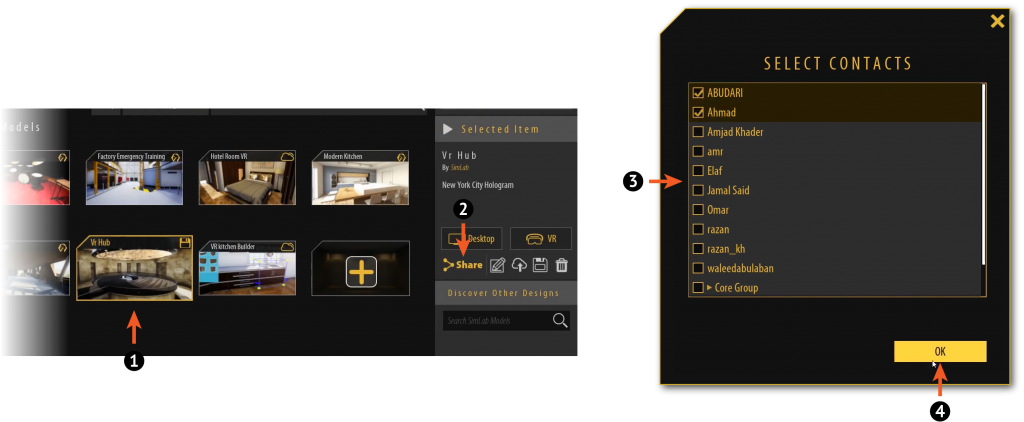Launch model in VR mode
The width and height of the screenshot is (1024, 422).
540,239
